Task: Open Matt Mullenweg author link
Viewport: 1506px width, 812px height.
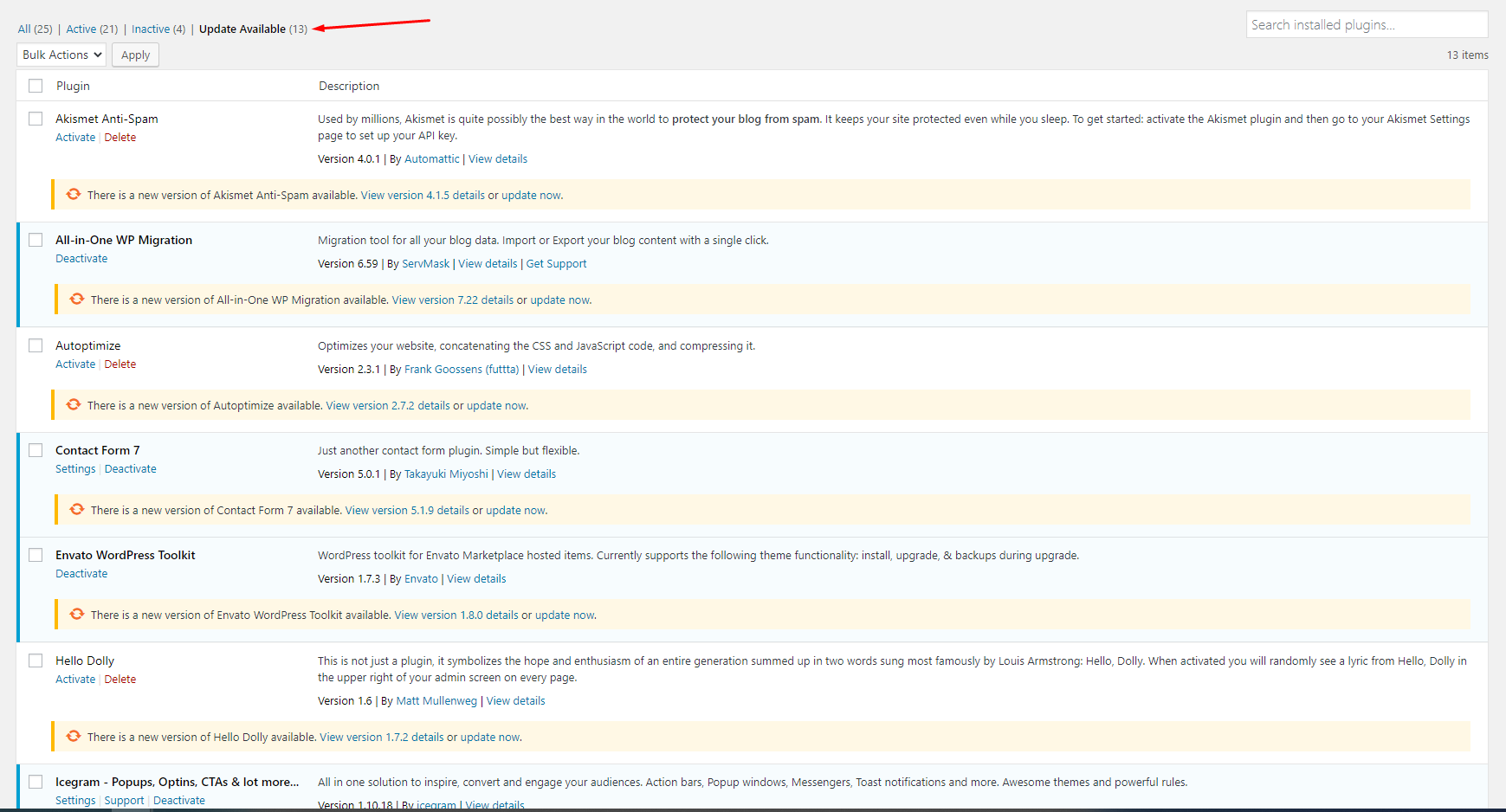Action: click(x=436, y=701)
